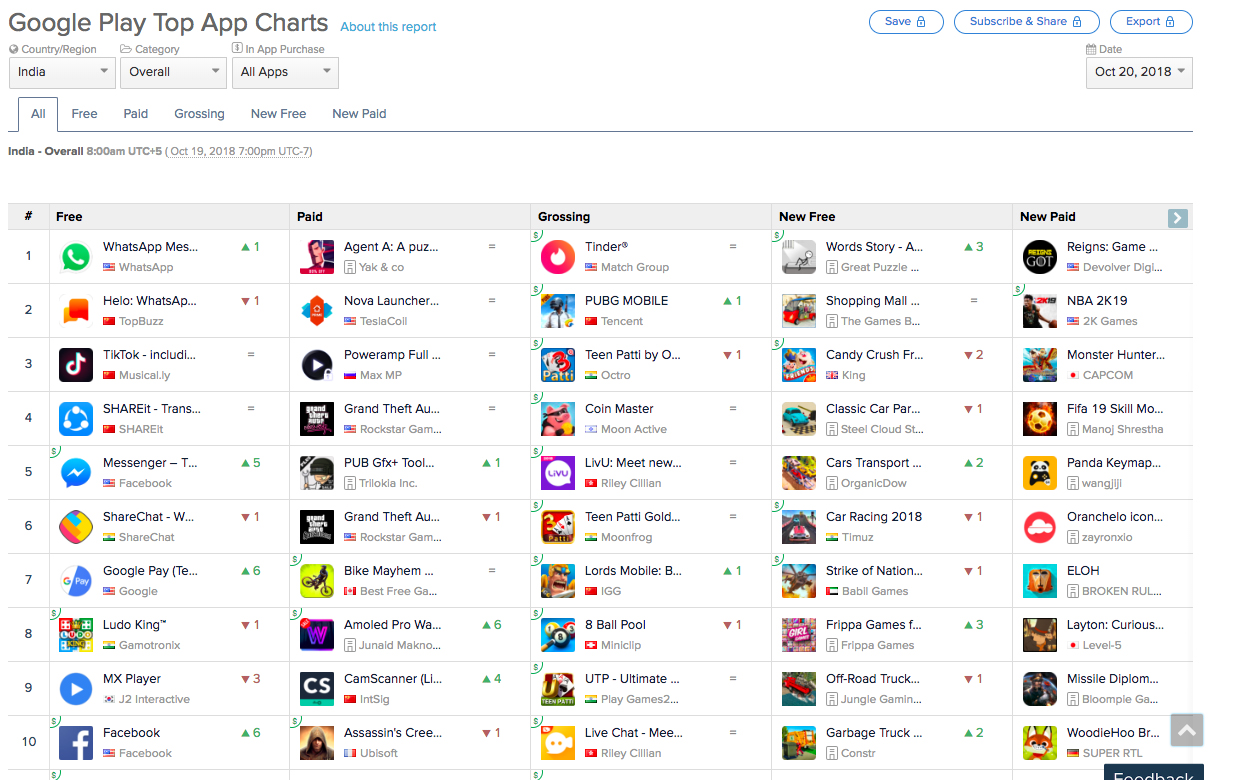Open the About this report link

[x=388, y=27]
